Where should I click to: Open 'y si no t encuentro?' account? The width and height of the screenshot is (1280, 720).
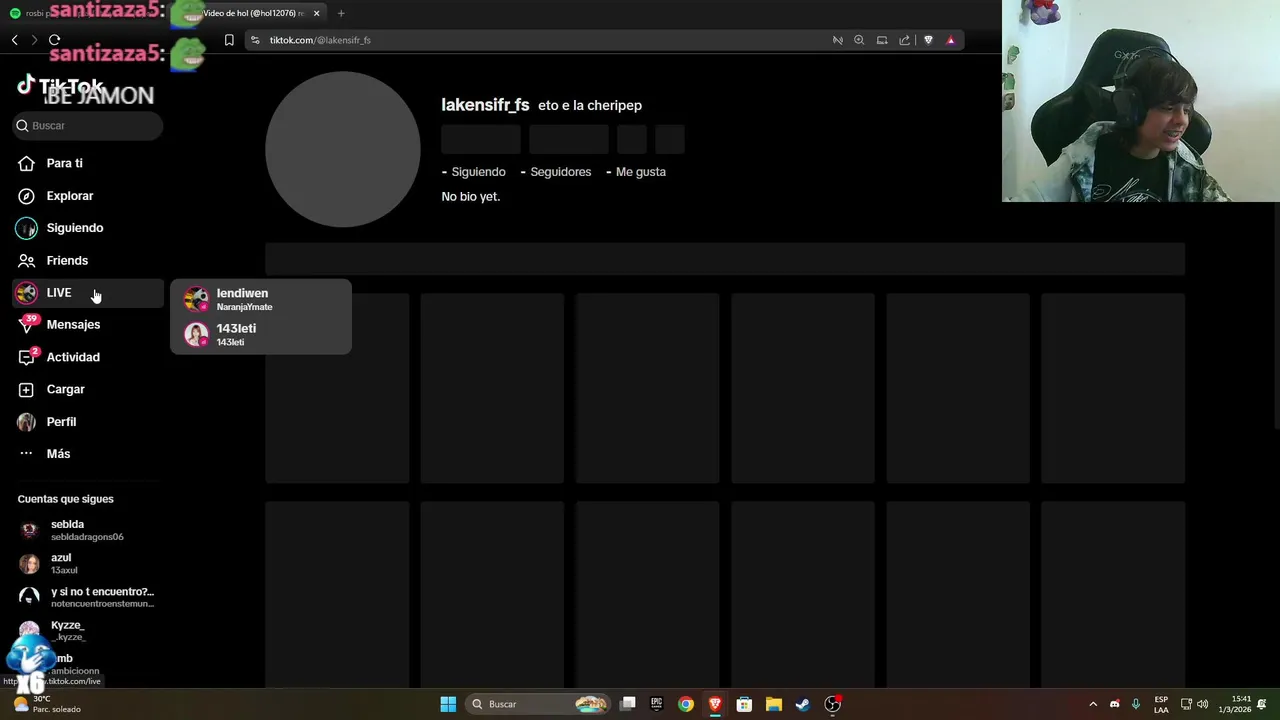point(88,597)
